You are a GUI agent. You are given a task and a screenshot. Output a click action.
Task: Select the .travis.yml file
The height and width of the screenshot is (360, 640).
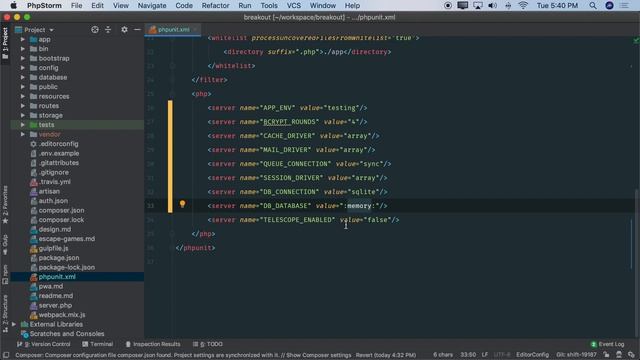(55, 182)
